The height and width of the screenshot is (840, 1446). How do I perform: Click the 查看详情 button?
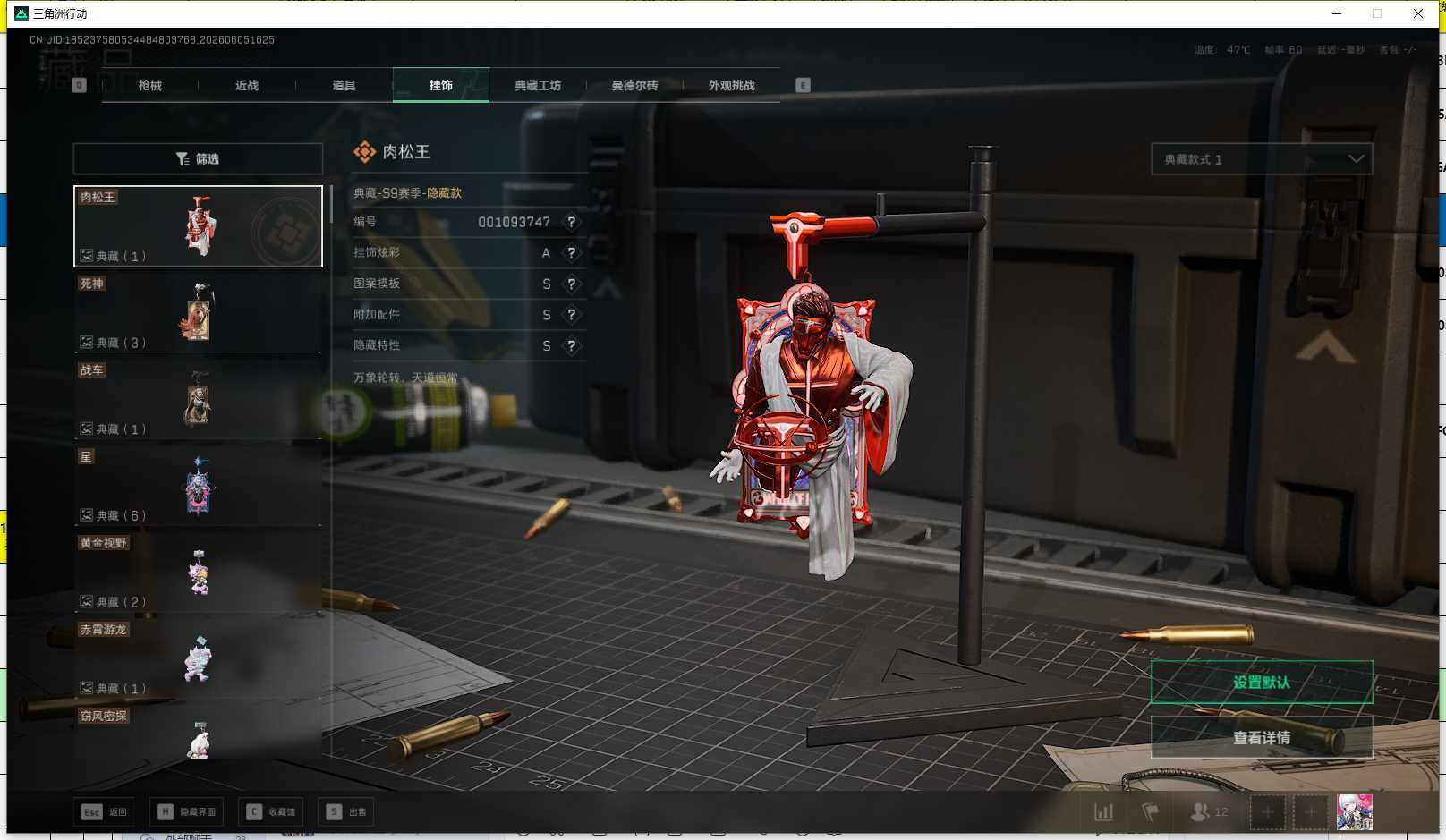pyautogui.click(x=1262, y=737)
